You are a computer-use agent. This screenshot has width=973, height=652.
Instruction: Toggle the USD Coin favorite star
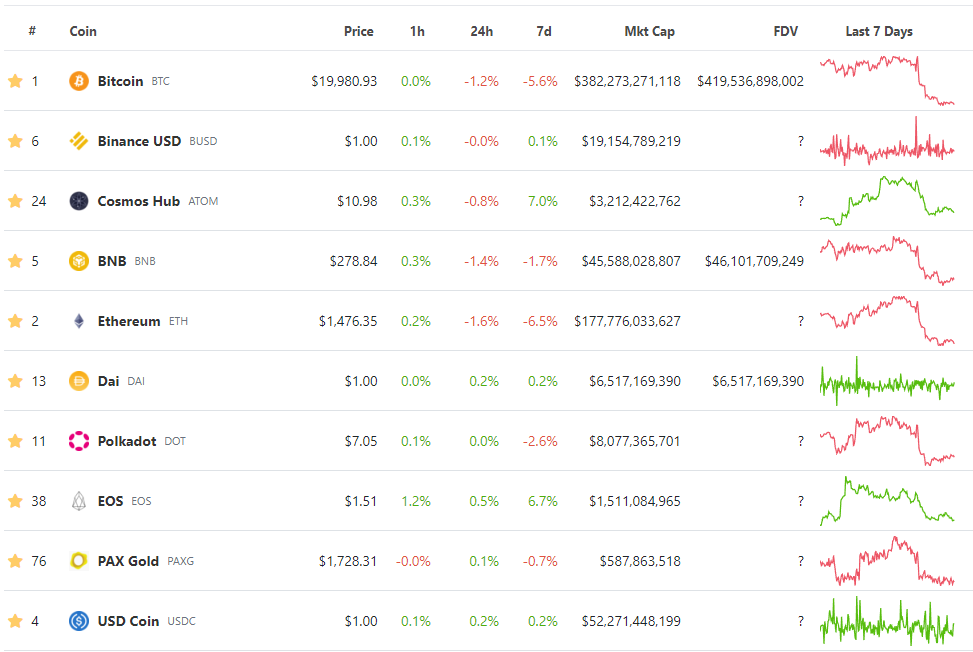(16, 620)
